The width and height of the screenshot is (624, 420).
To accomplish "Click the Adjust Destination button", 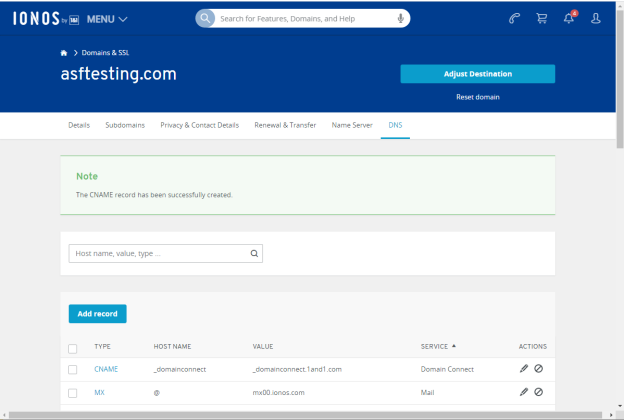I will tap(478, 74).
